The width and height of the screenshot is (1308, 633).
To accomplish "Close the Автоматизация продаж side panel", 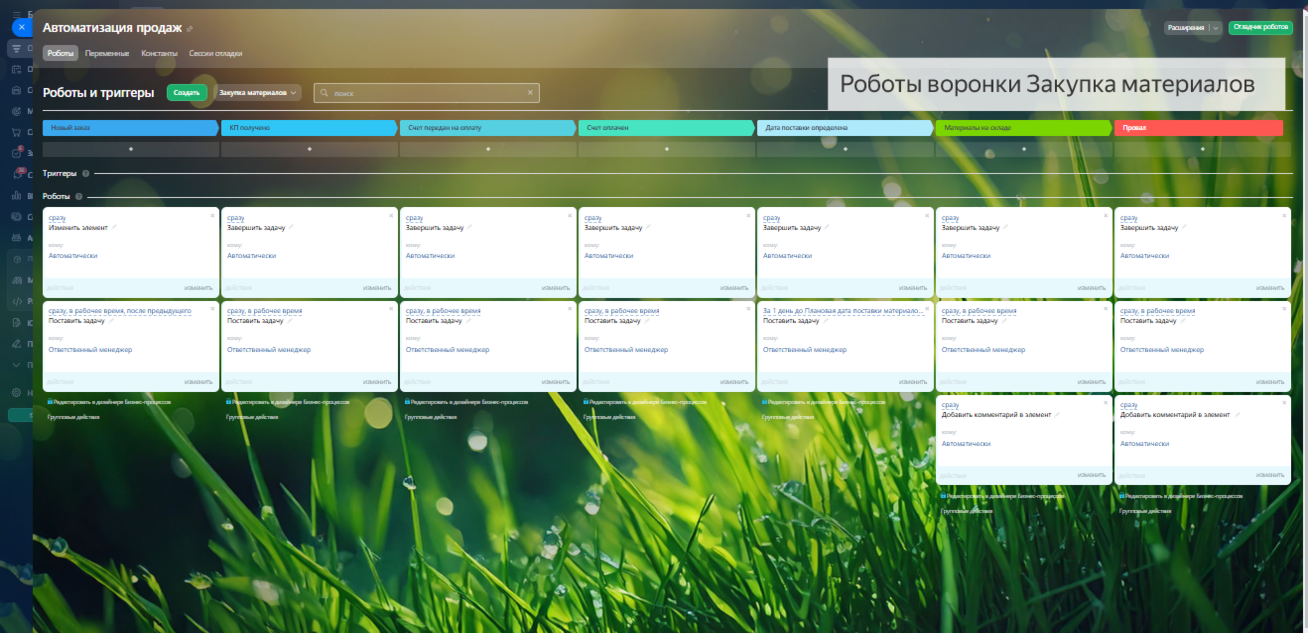I will 21,27.
